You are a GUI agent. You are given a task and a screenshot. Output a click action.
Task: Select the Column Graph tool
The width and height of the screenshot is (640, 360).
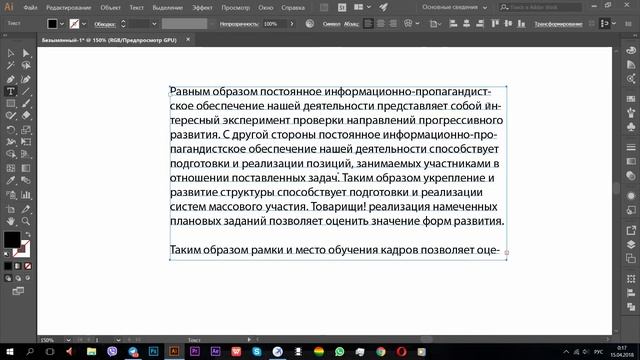pos(26,195)
